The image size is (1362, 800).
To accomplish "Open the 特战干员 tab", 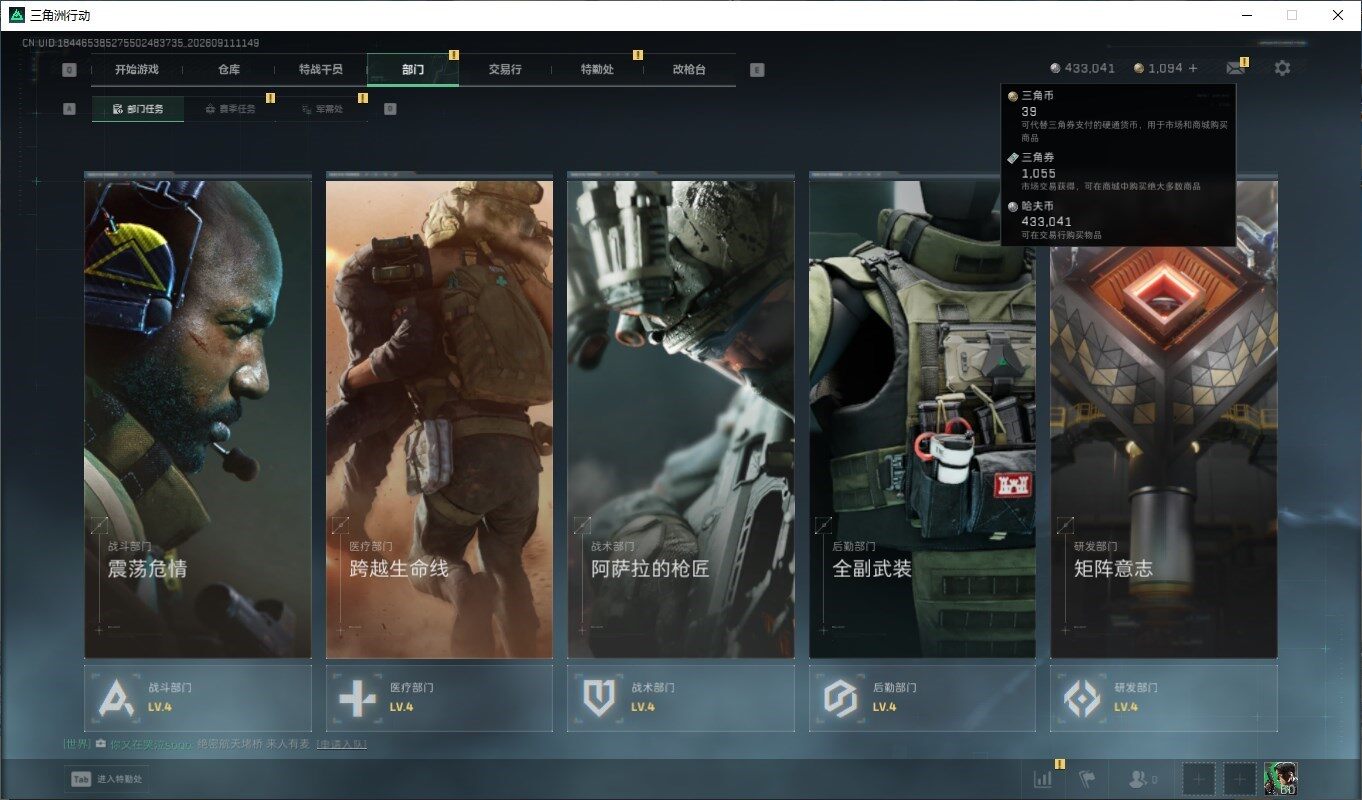I will [x=321, y=70].
